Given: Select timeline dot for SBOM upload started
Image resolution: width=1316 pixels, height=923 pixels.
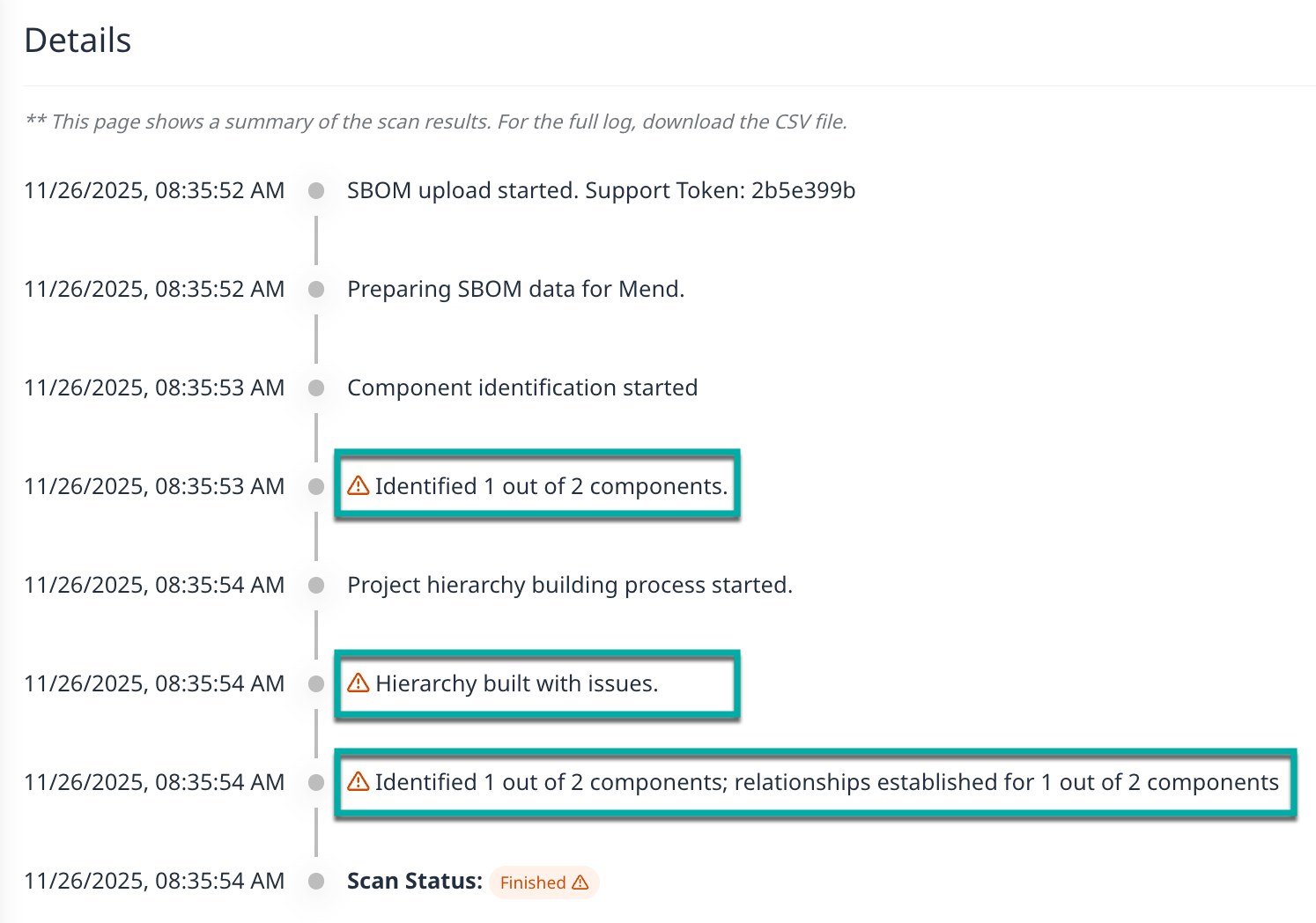Looking at the screenshot, I should (316, 191).
